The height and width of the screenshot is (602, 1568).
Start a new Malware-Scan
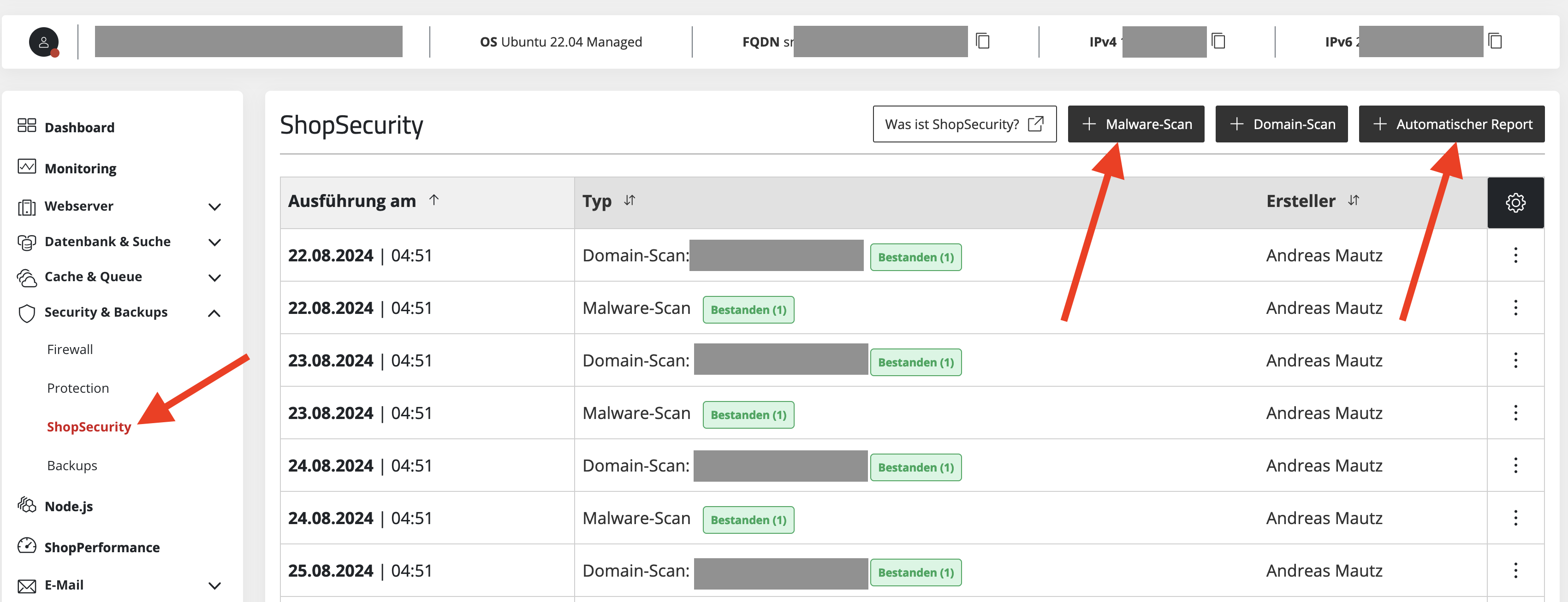pos(1136,124)
